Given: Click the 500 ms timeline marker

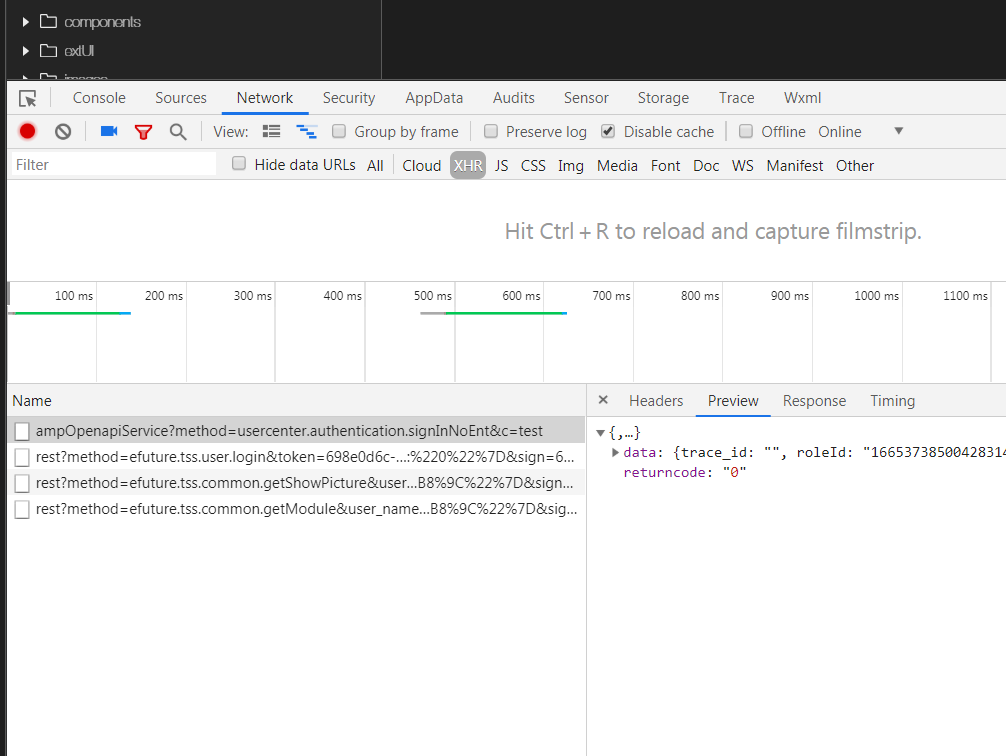Looking at the screenshot, I should [x=432, y=296].
